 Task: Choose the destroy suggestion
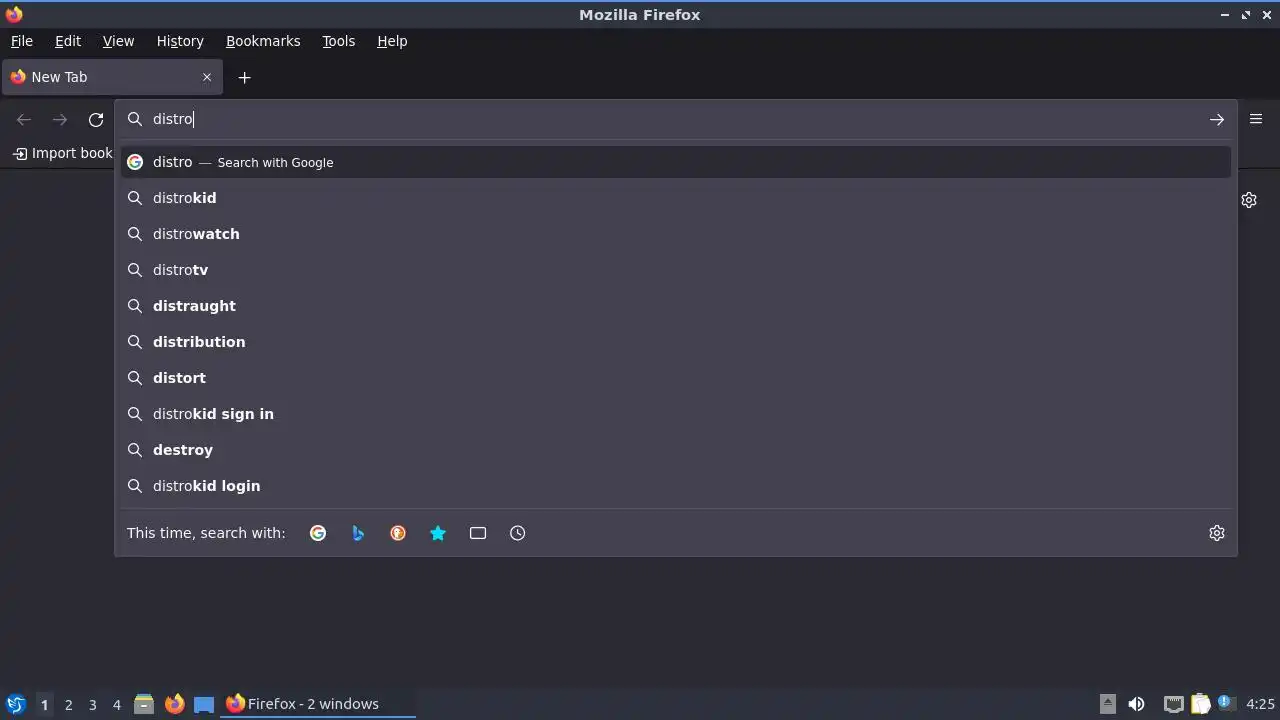676,450
